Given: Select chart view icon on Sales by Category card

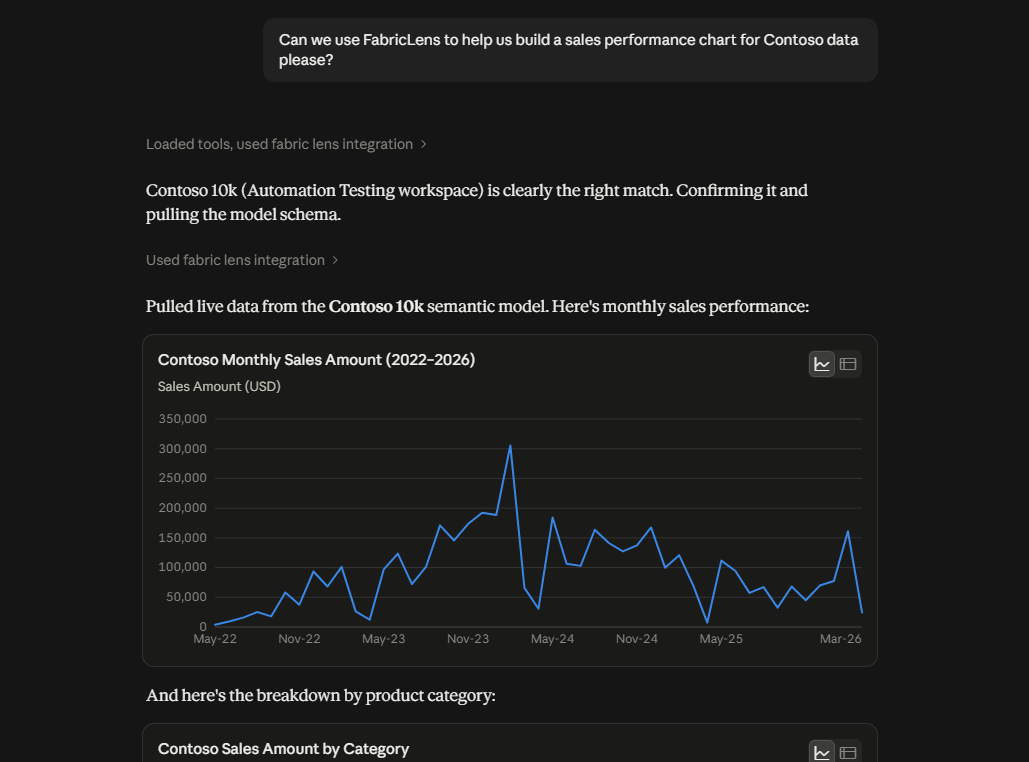Looking at the screenshot, I should (822, 752).
